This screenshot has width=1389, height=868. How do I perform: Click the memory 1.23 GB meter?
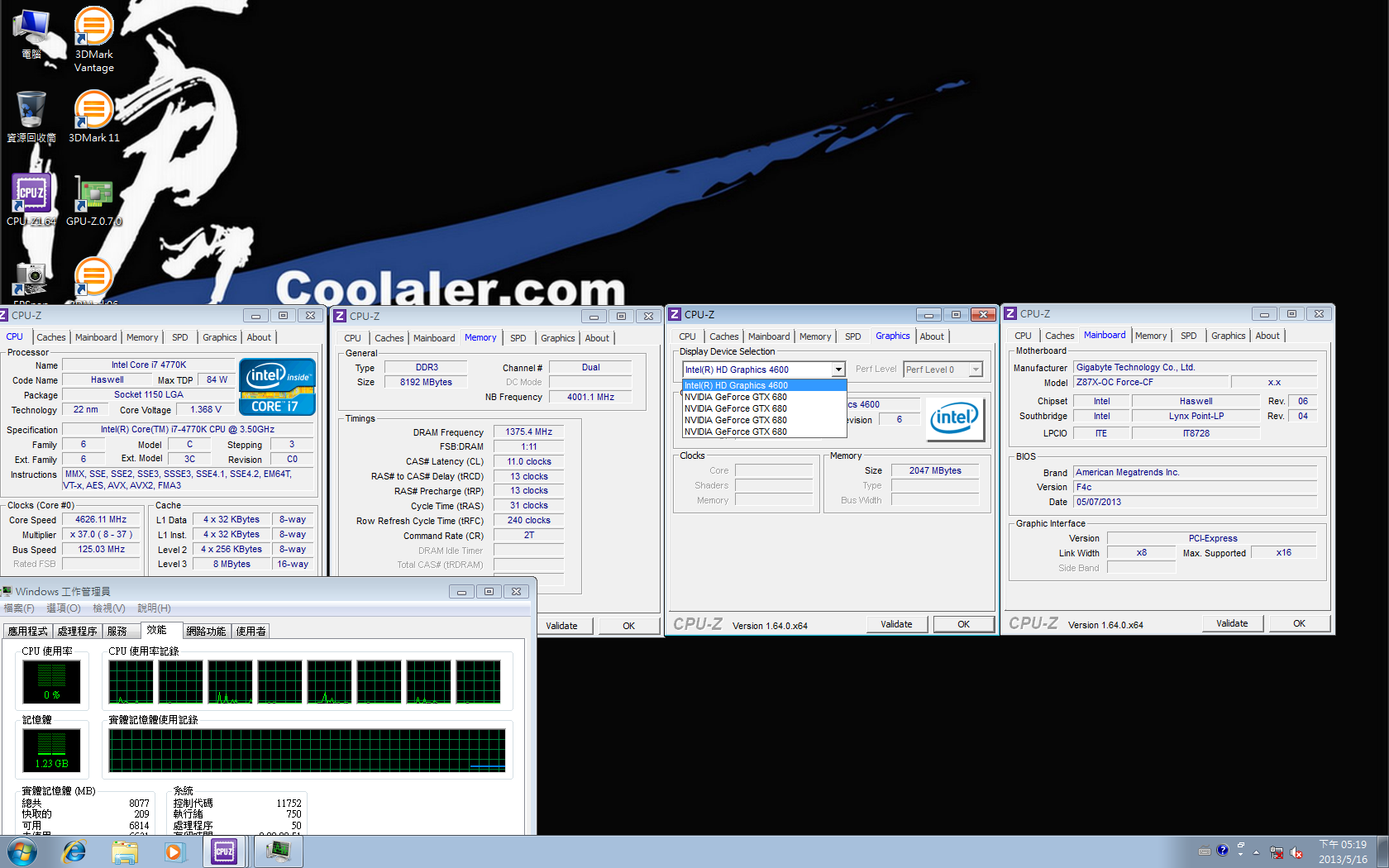[x=51, y=750]
